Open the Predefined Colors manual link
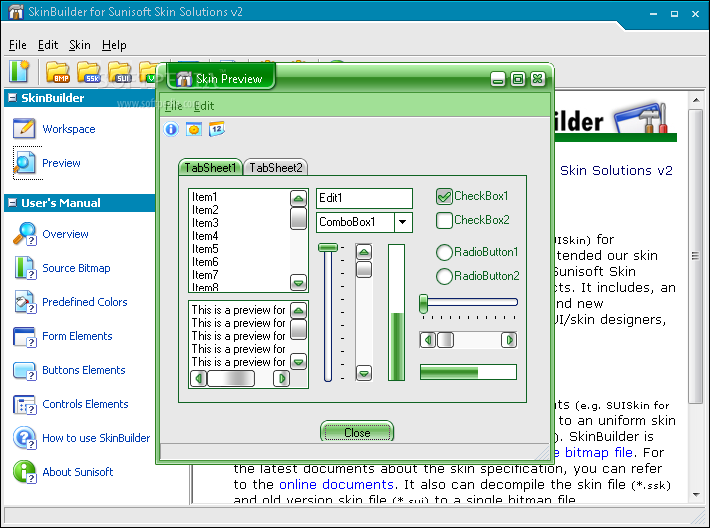The height and width of the screenshot is (528, 710). [x=85, y=302]
